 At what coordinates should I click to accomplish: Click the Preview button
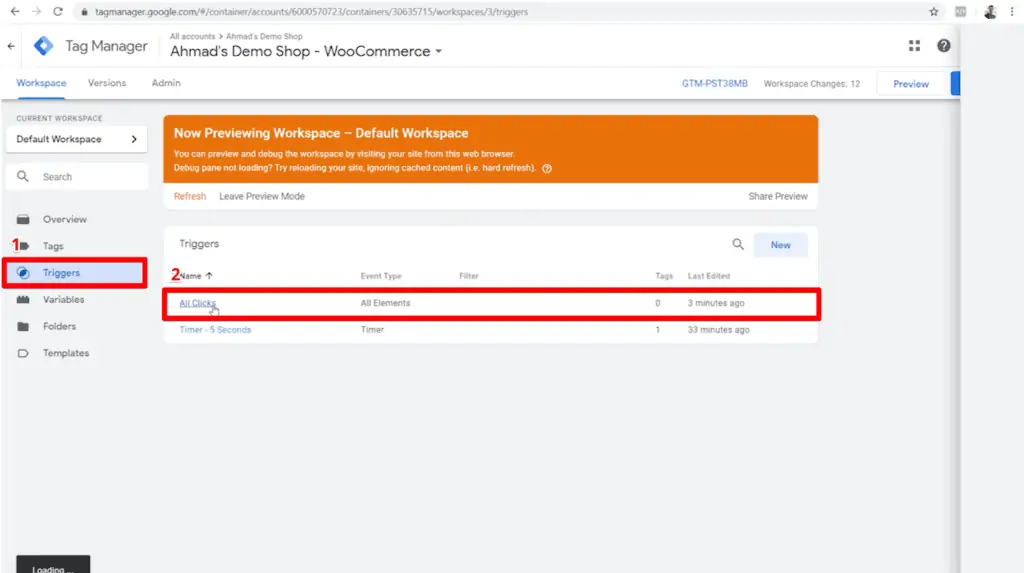coord(911,84)
